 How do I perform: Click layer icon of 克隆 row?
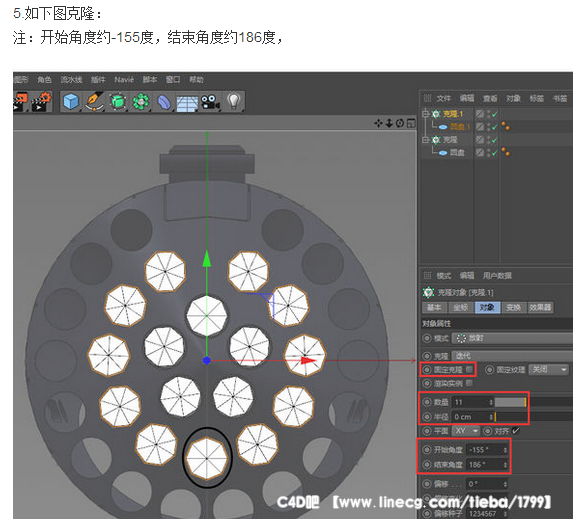(x=479, y=140)
